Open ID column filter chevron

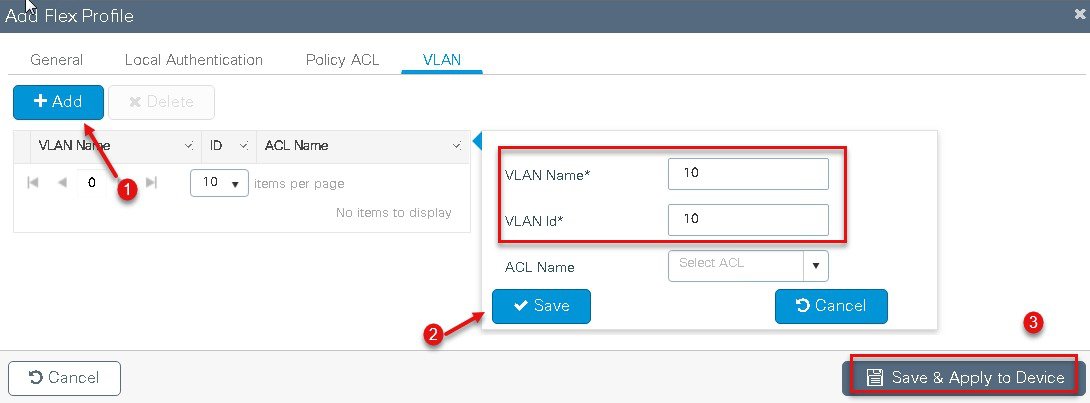[244, 146]
